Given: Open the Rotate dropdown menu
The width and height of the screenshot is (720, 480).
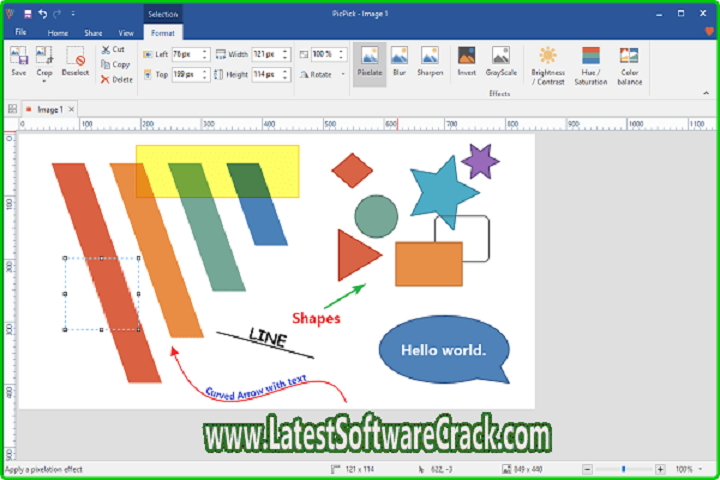Looking at the screenshot, I should pos(342,74).
